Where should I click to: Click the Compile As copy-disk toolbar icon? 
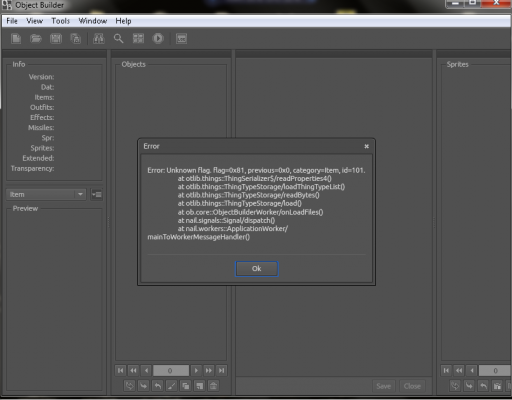pyautogui.click(x=76, y=39)
